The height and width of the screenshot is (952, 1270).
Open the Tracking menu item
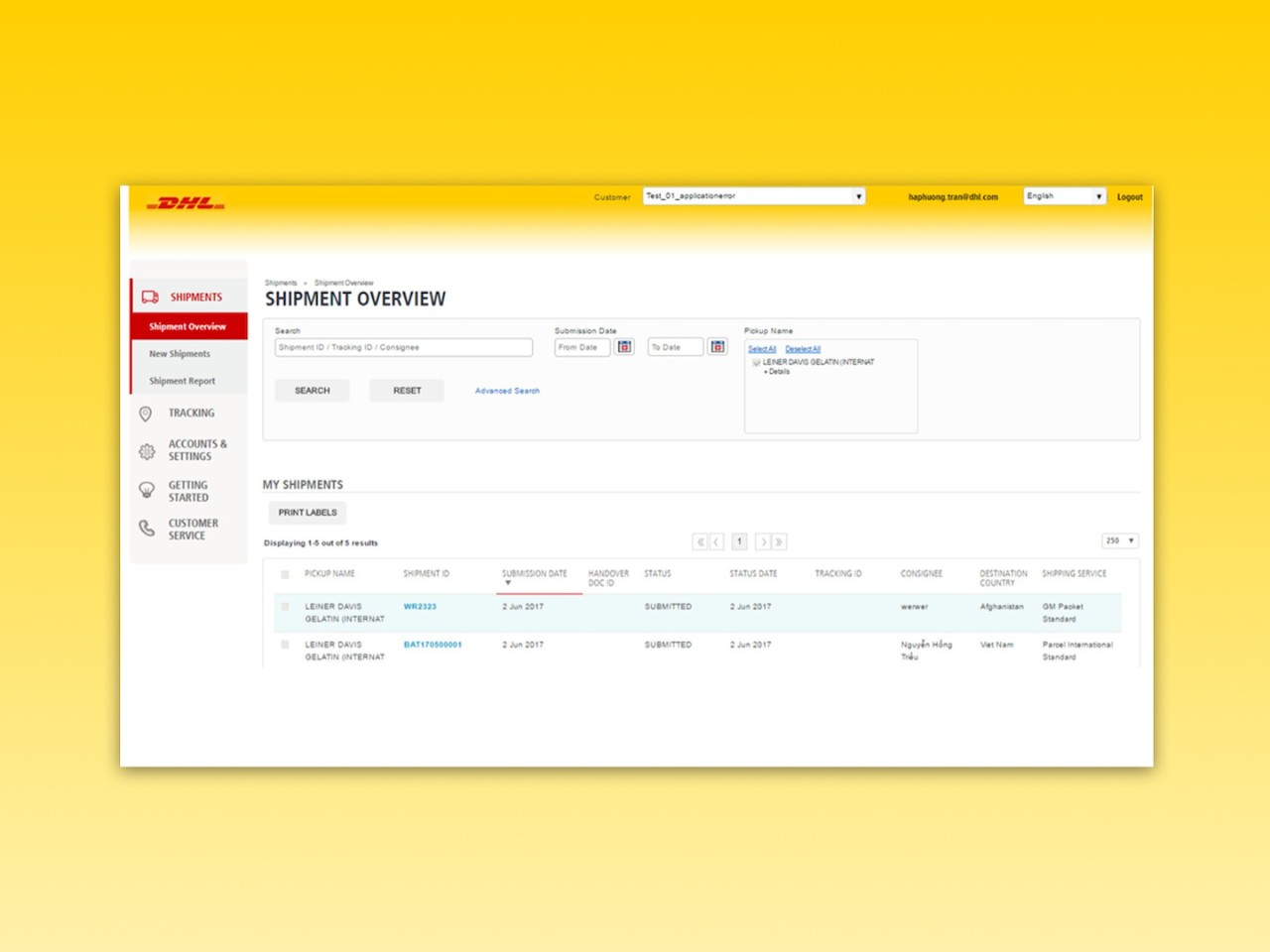tap(191, 414)
